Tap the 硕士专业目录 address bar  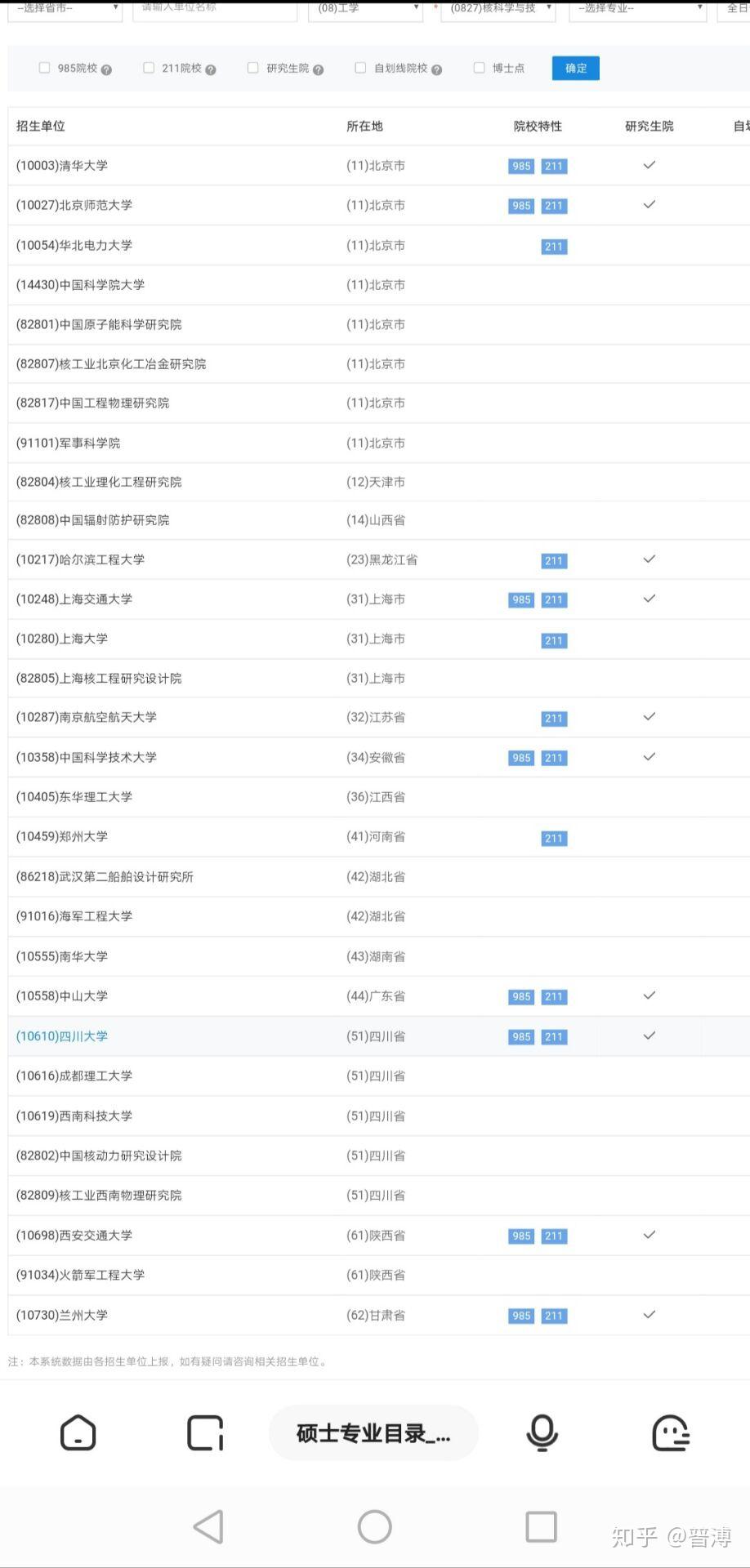(x=373, y=1433)
